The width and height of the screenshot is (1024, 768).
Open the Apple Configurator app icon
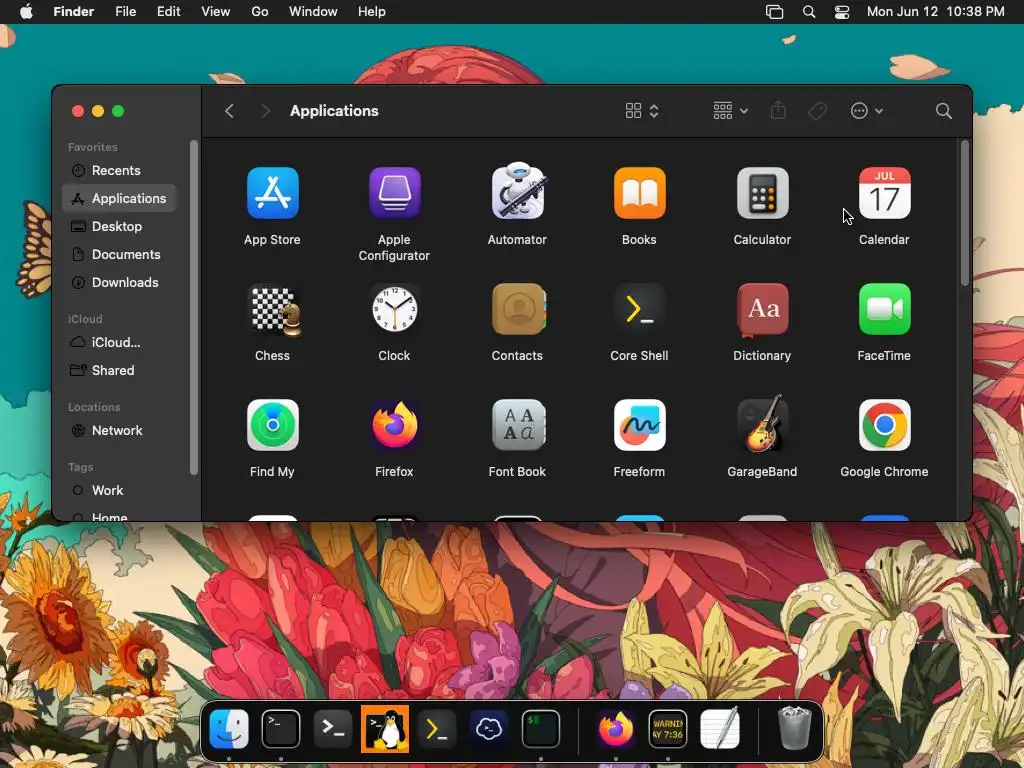(394, 193)
